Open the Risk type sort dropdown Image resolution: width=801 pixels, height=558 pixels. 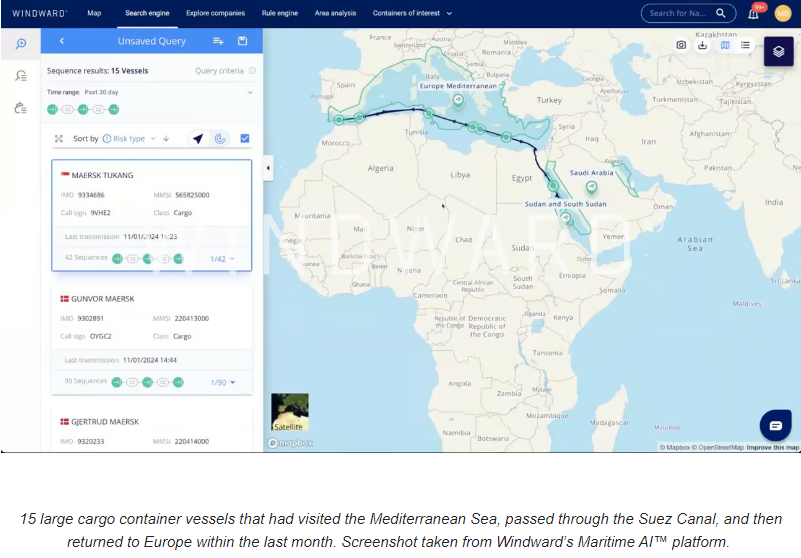[x=129, y=138]
